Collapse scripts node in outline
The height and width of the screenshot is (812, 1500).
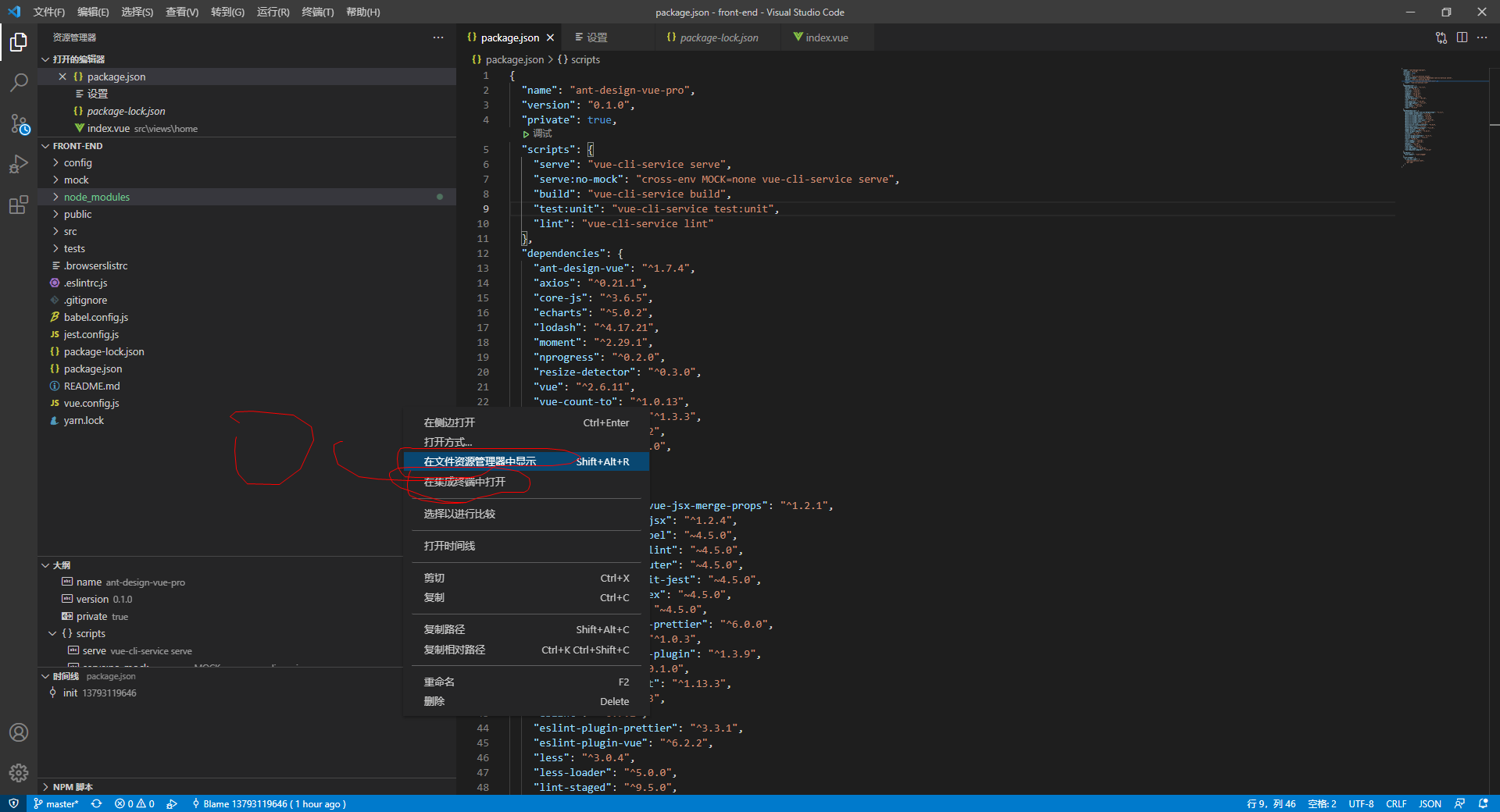coord(52,633)
